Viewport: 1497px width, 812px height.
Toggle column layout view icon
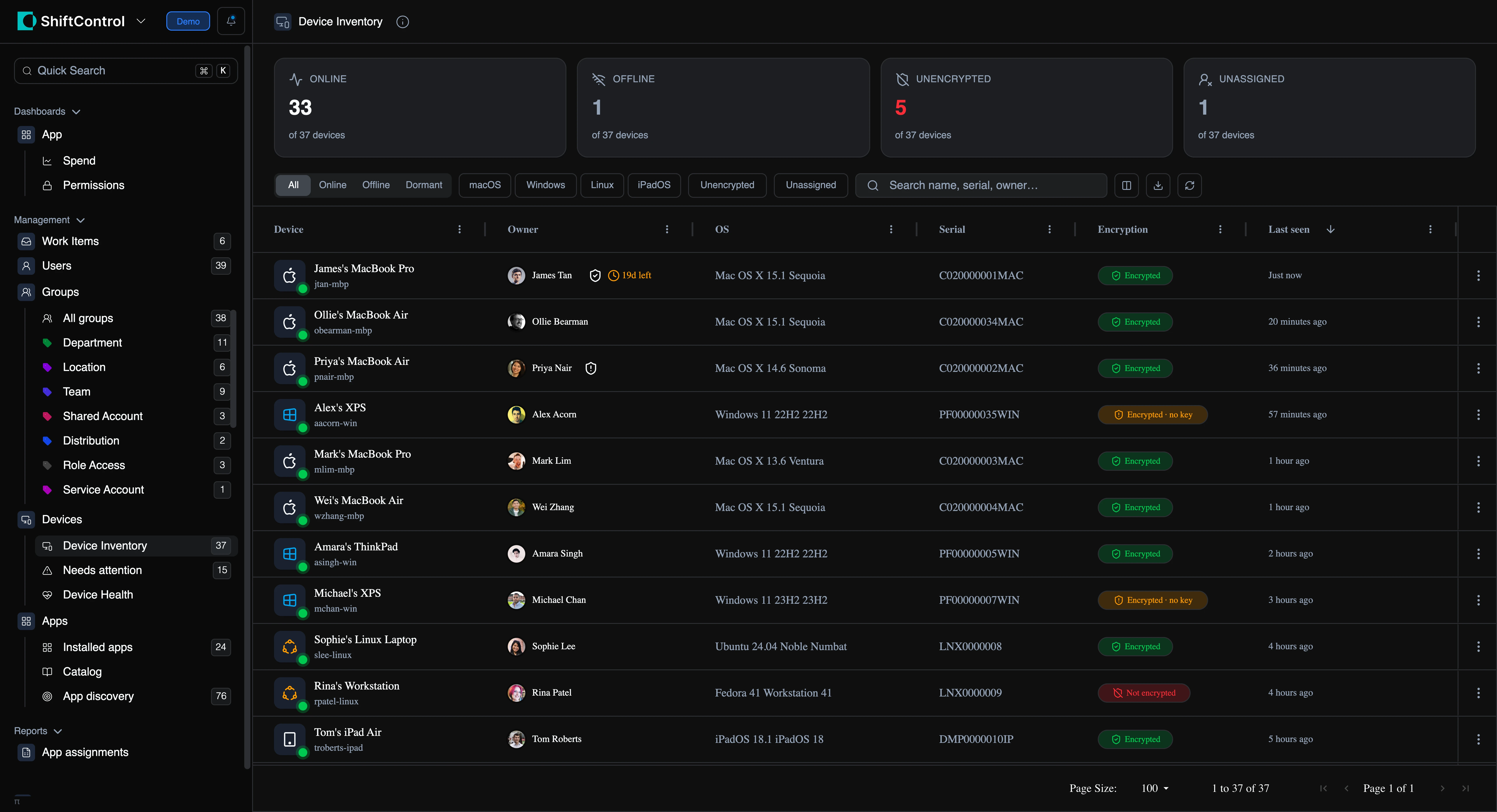(1126, 185)
